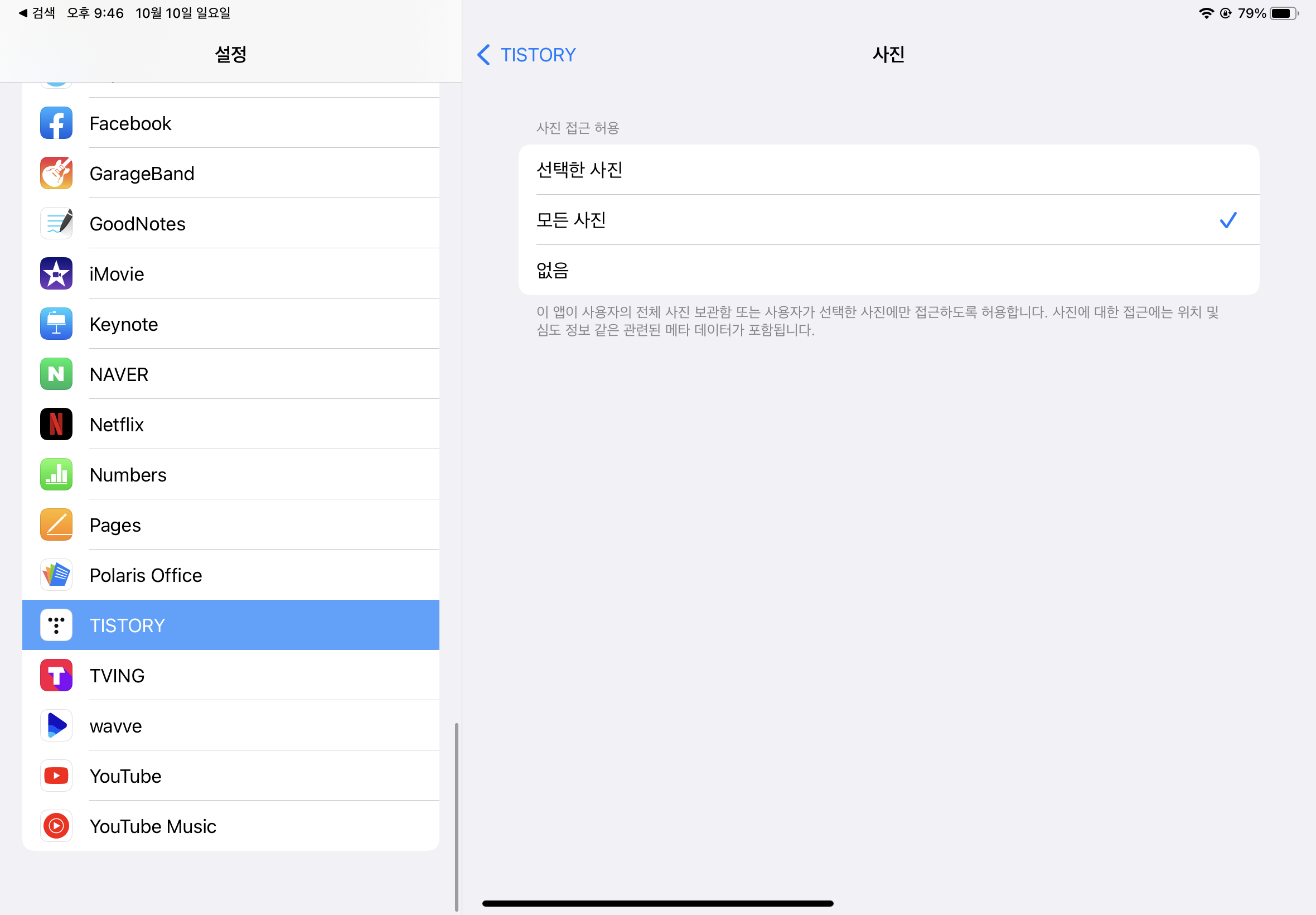Screen dimensions: 1316x915
Task: Tap the YouTube Music icon
Action: point(56,826)
